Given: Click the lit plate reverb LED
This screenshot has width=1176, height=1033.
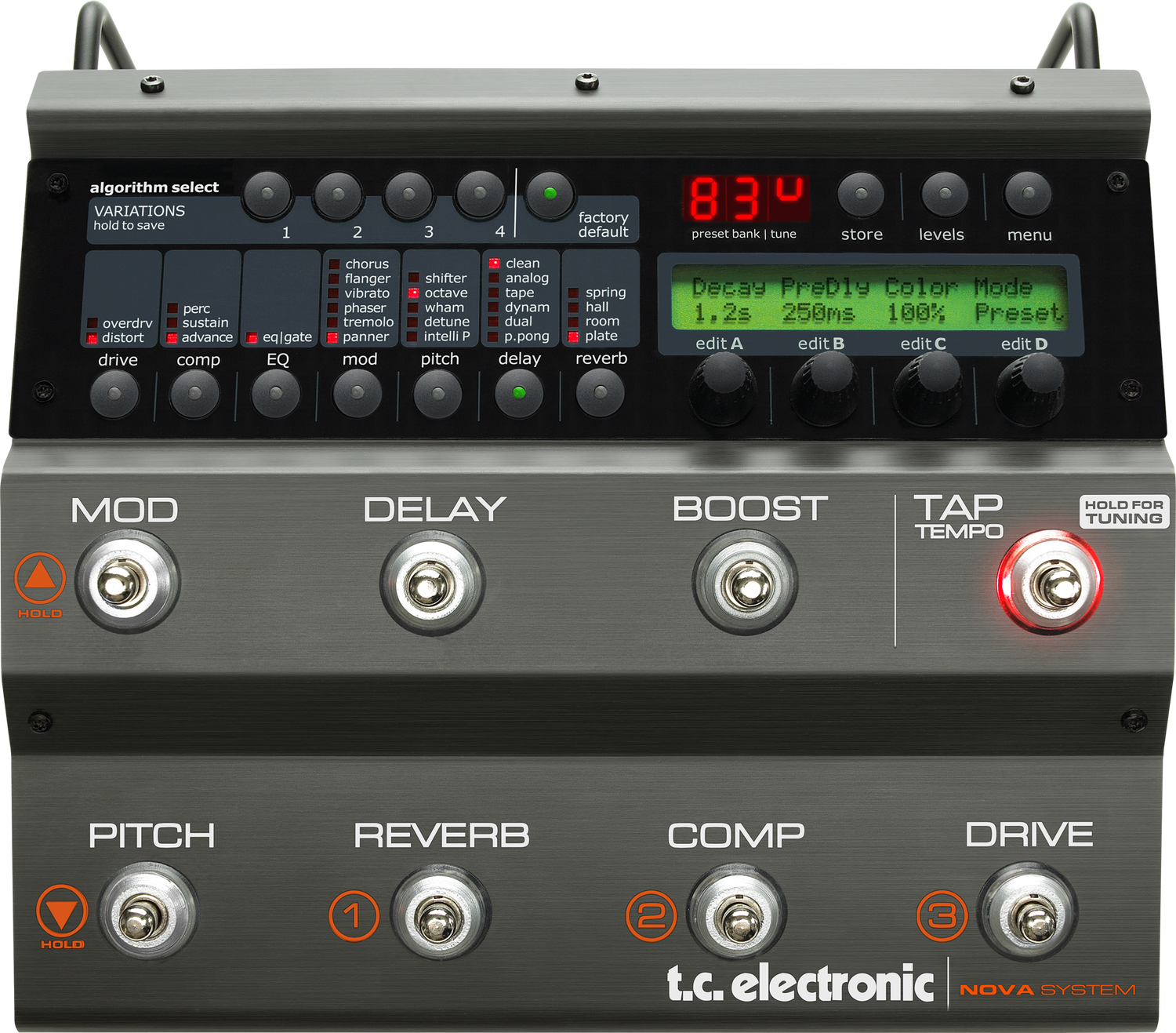Looking at the screenshot, I should pos(573,336).
